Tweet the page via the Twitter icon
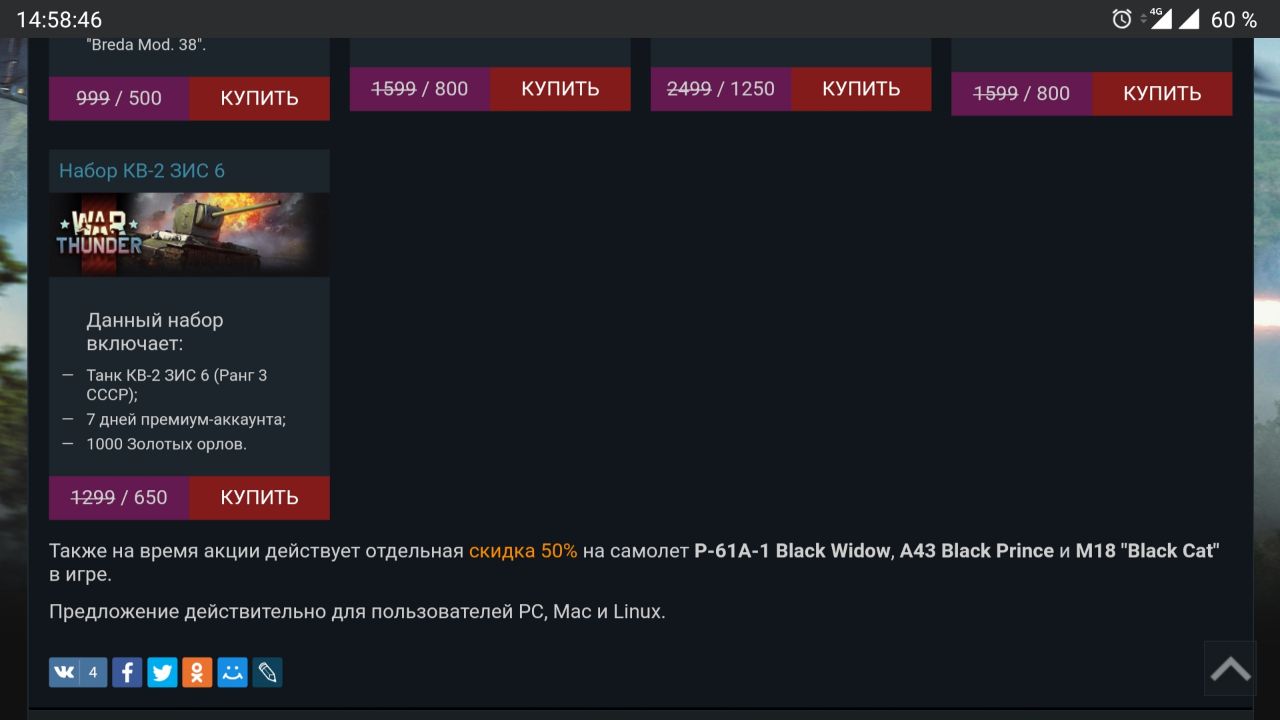The width and height of the screenshot is (1280, 720). [x=162, y=672]
